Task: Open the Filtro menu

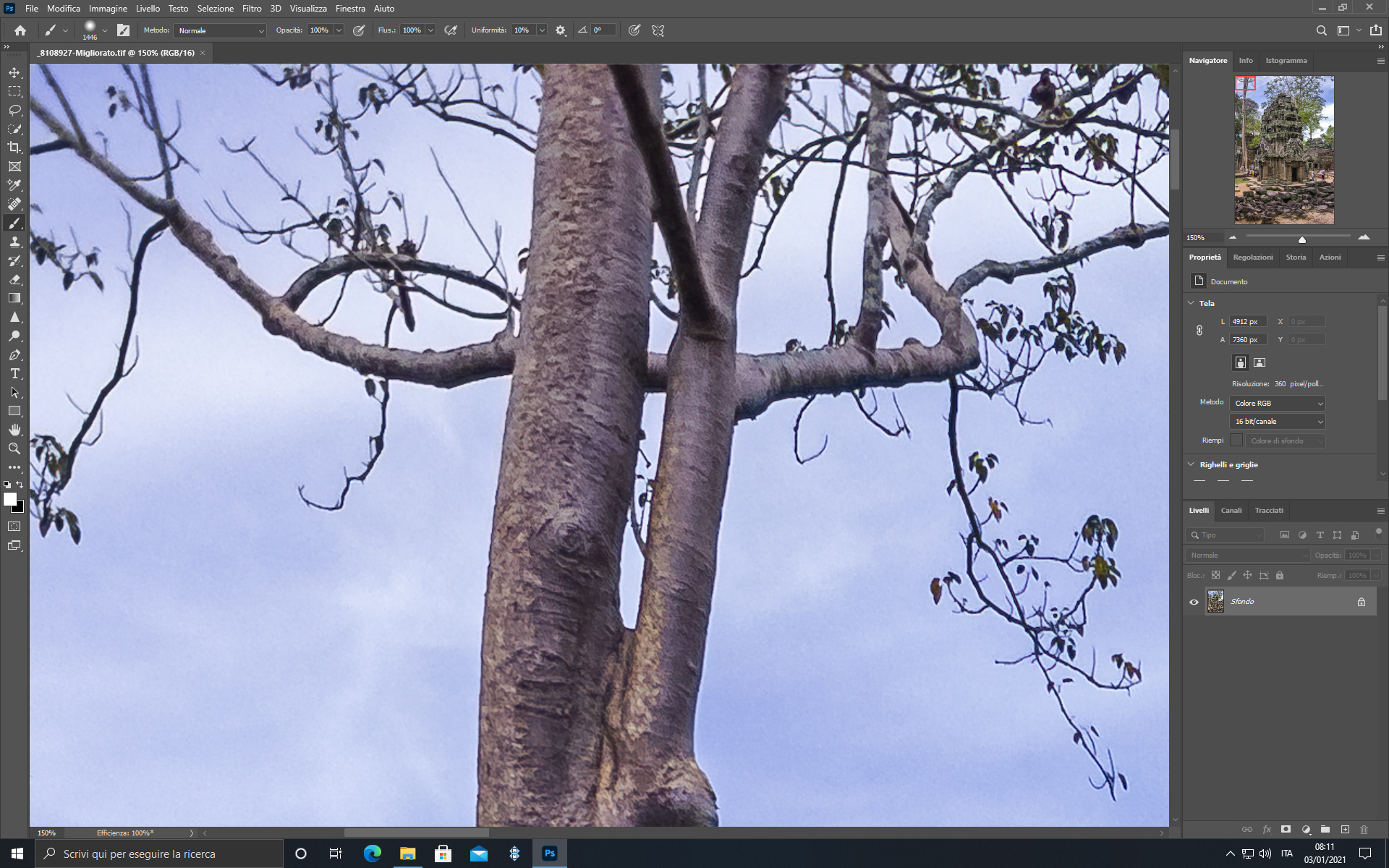Action: point(252,9)
